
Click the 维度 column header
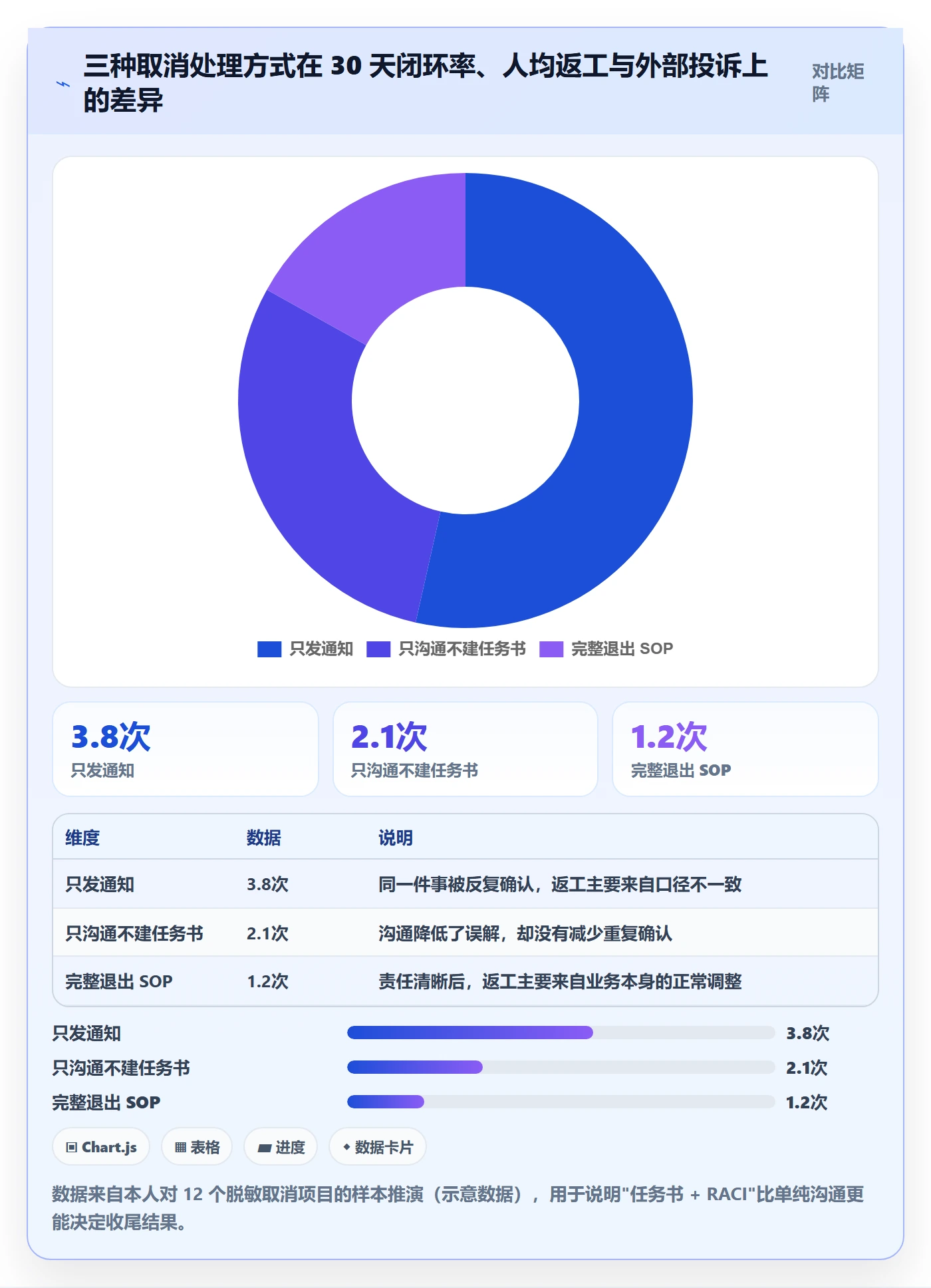(82, 838)
